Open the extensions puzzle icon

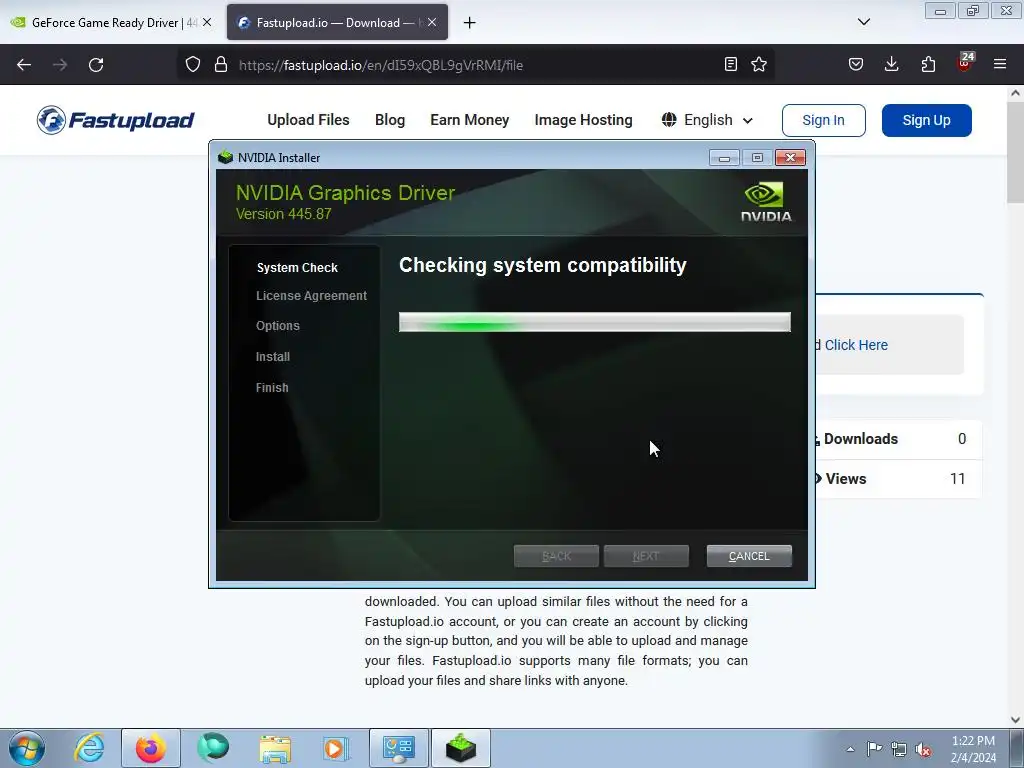pyautogui.click(x=928, y=64)
